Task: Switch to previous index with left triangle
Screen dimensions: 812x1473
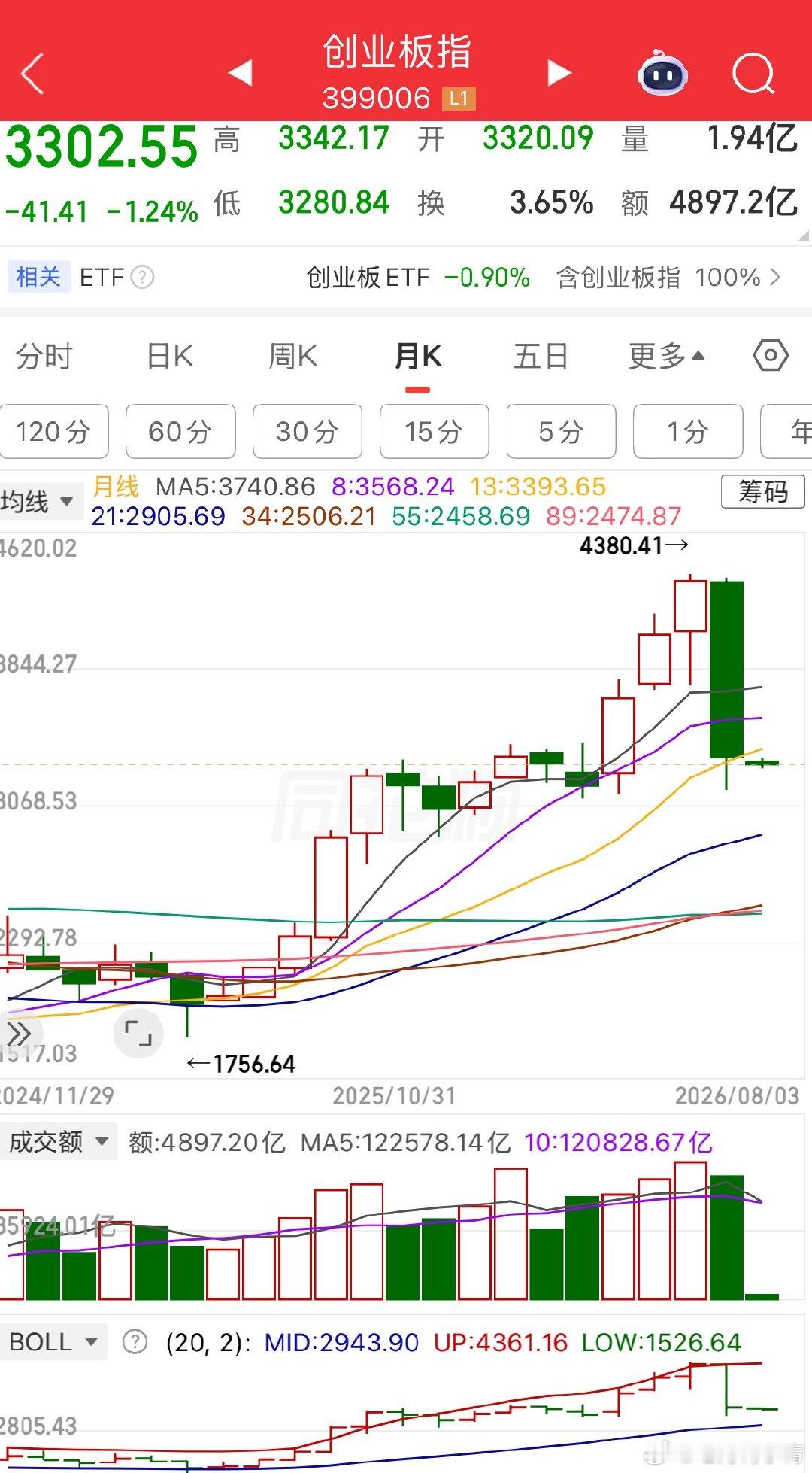Action: [x=241, y=73]
